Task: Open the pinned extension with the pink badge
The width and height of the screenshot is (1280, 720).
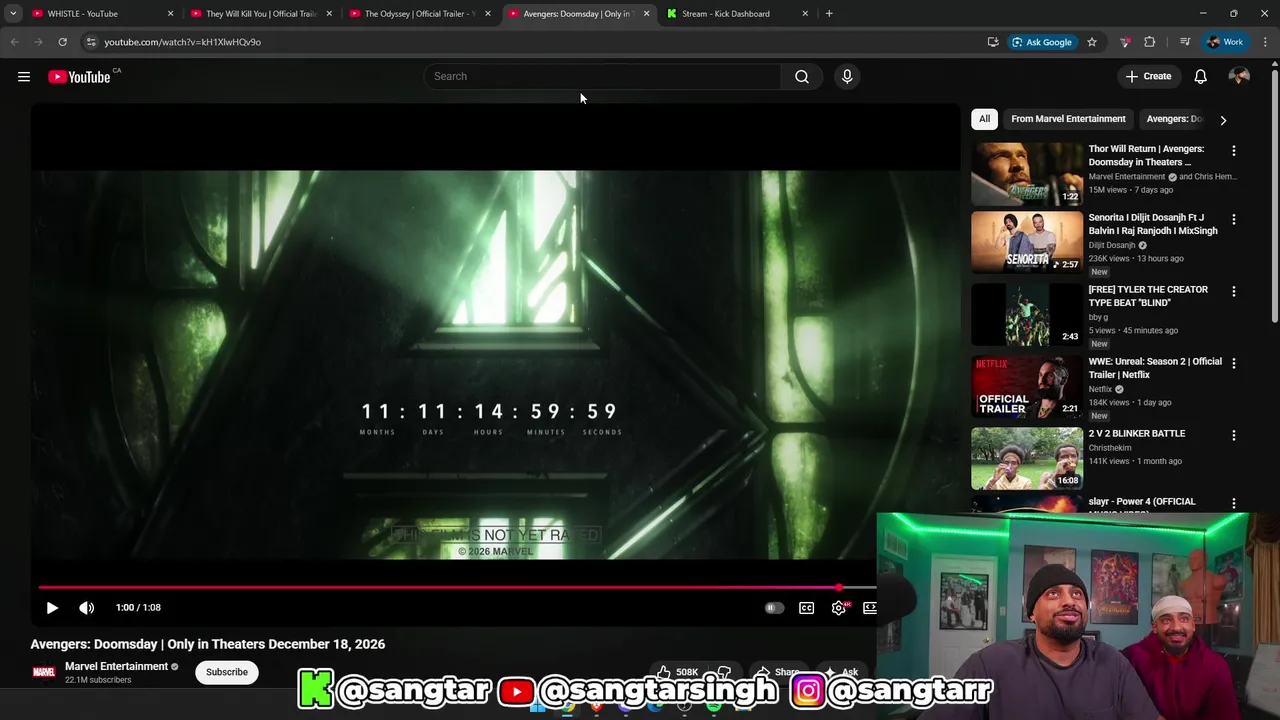Action: click(x=1125, y=42)
